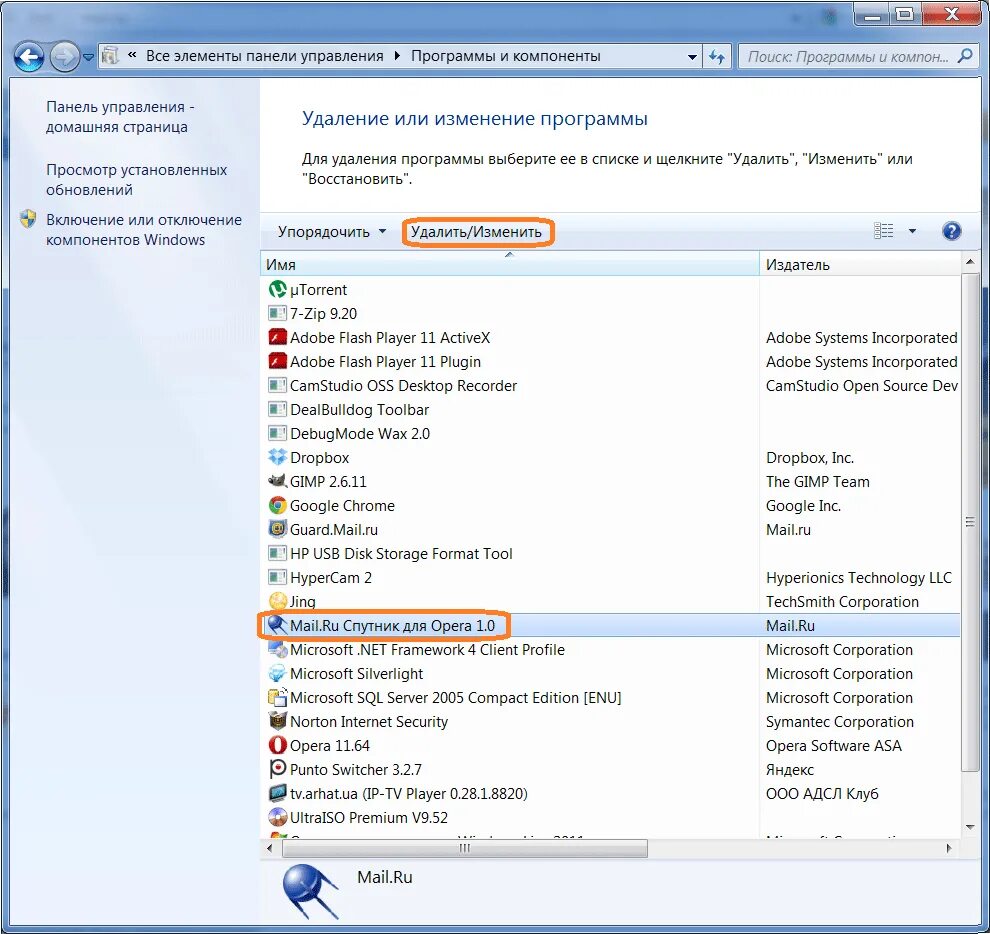
Task: Click the horizontal scrollbar right arrow
Action: [x=949, y=848]
